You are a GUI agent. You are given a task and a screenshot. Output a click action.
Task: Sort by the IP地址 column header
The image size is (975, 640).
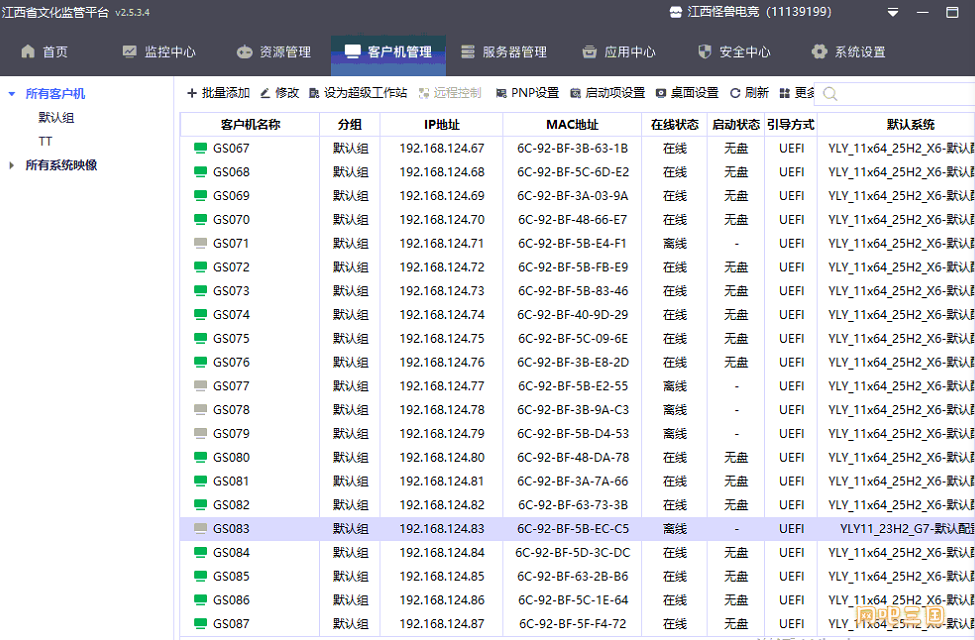(441, 124)
